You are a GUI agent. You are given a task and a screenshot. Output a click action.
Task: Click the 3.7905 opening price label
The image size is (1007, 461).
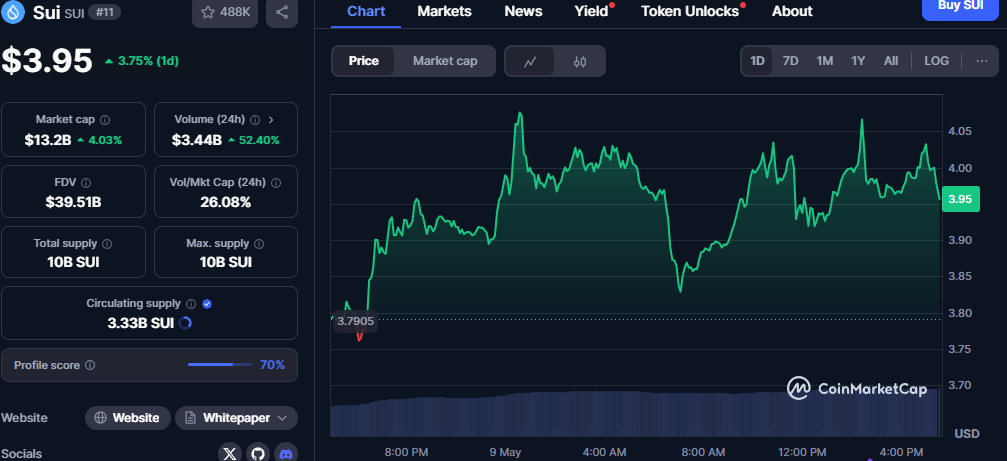355,321
